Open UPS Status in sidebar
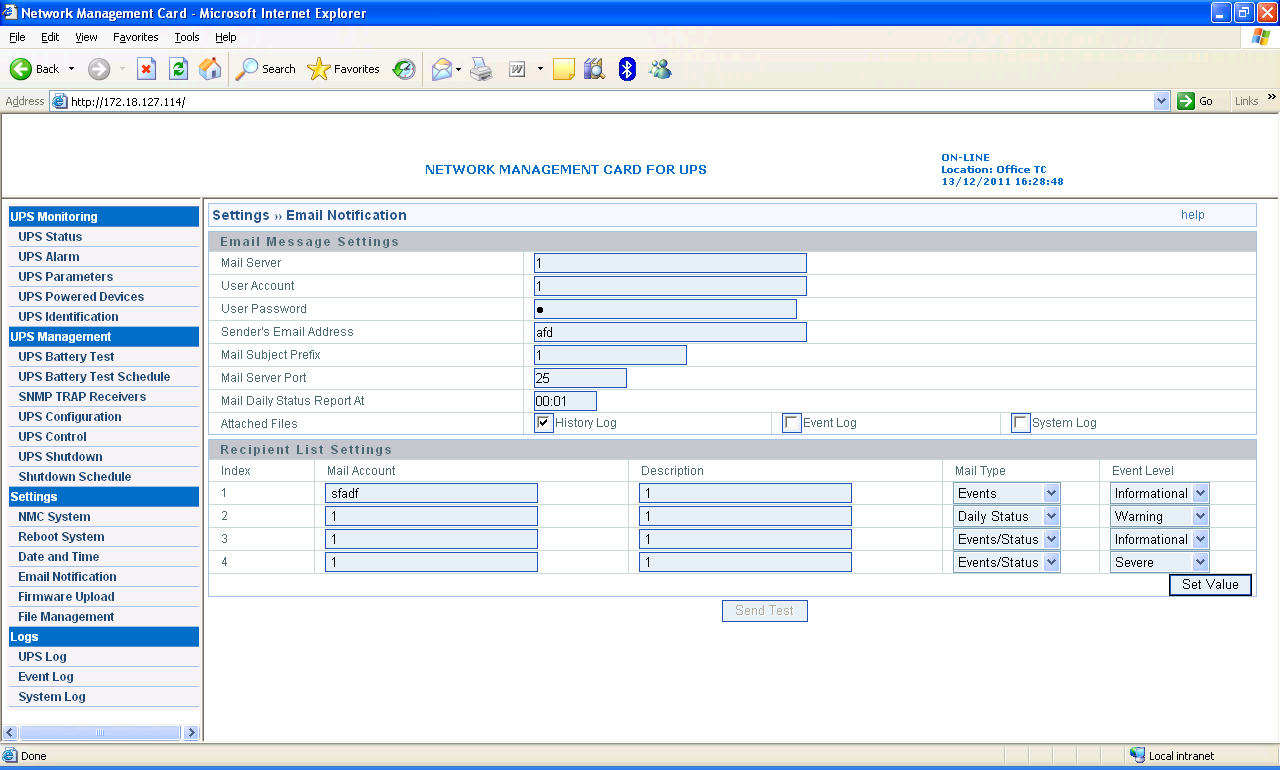Screen dimensions: 1280x770 click(50, 237)
